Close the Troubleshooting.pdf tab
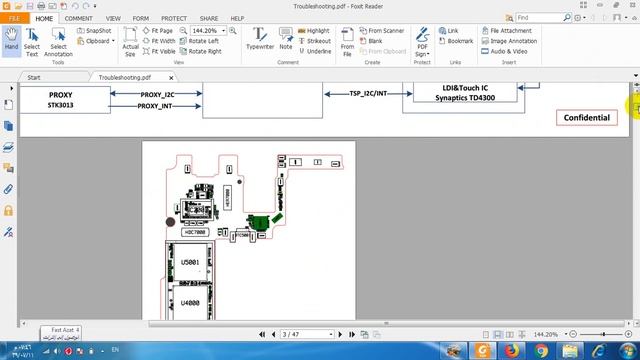Viewport: 640px width, 360px height. (x=171, y=78)
